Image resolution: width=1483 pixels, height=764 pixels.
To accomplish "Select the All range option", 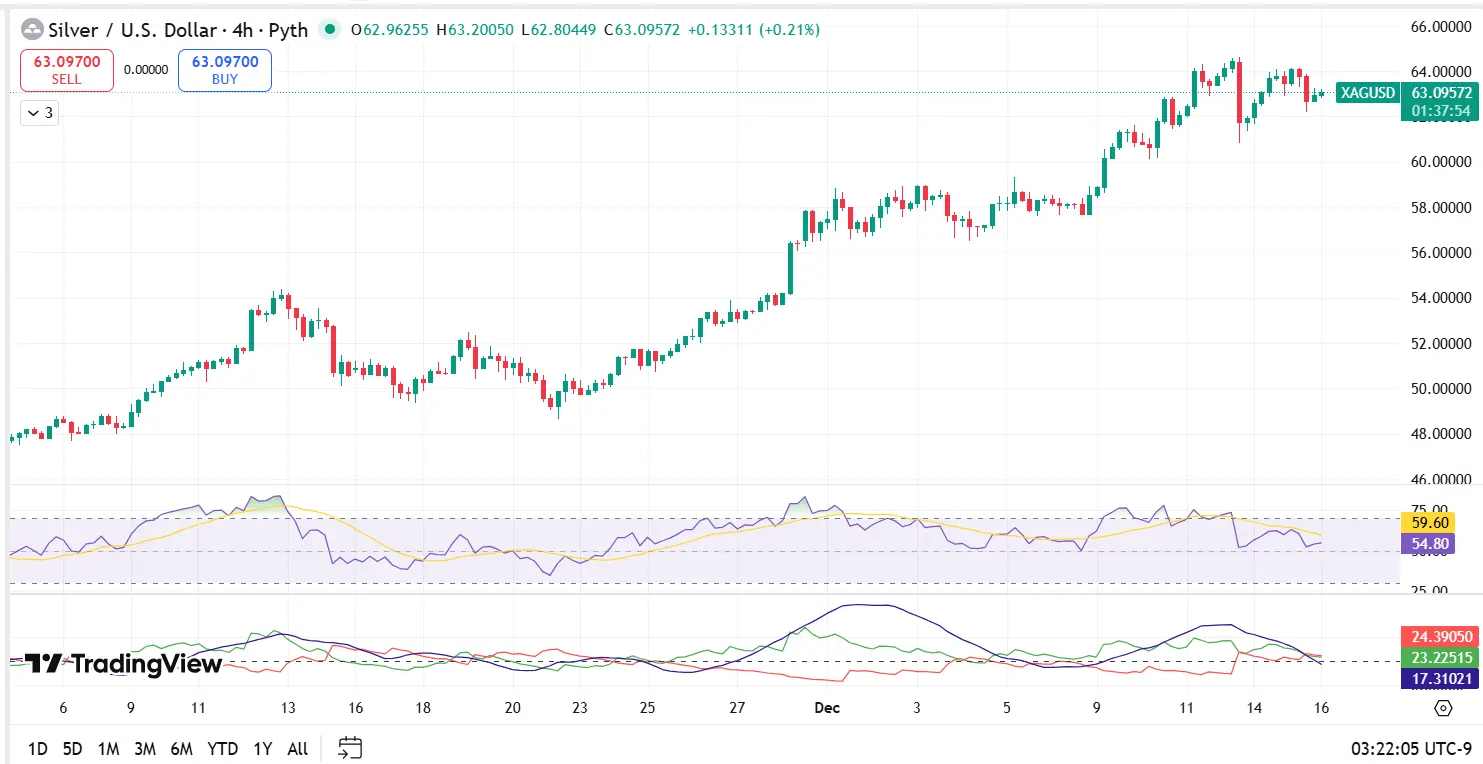I will pos(296,748).
